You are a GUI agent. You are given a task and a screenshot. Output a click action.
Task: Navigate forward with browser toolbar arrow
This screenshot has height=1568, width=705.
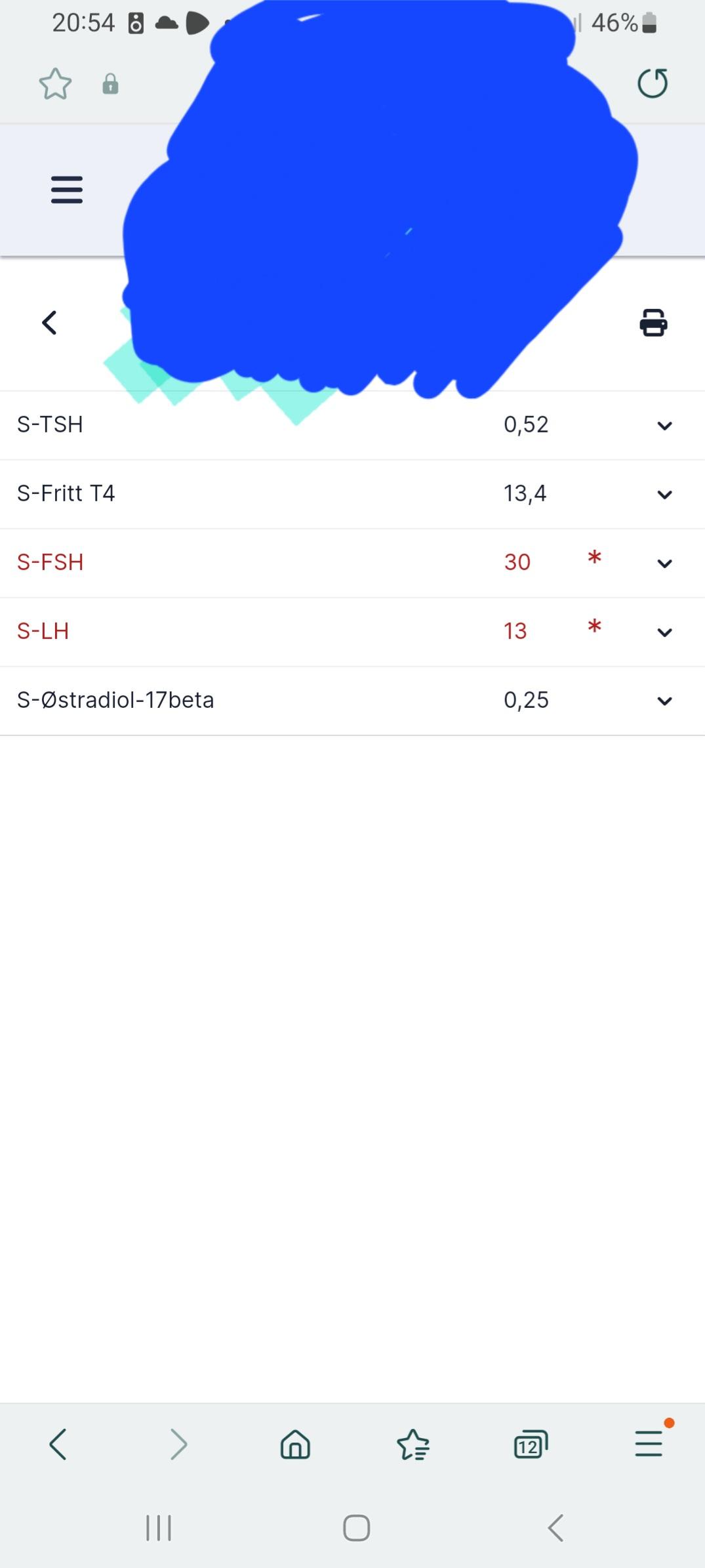pyautogui.click(x=178, y=1444)
